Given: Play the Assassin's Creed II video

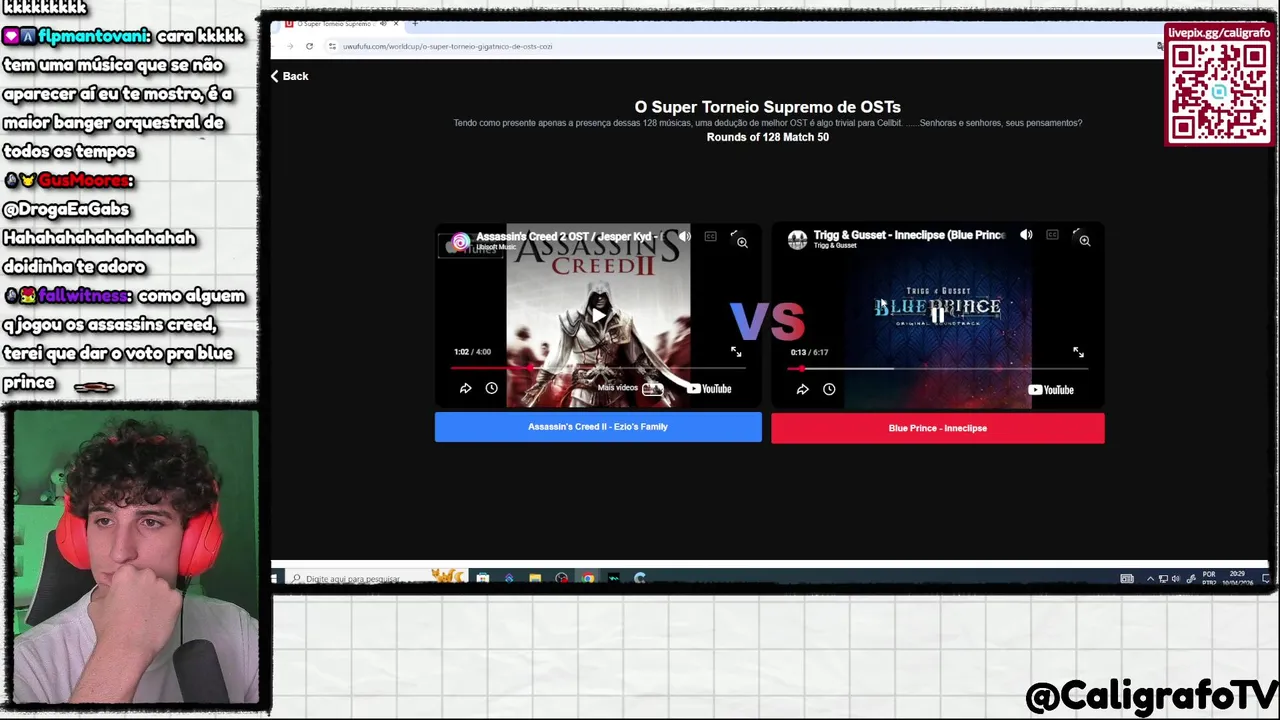Looking at the screenshot, I should [x=598, y=315].
